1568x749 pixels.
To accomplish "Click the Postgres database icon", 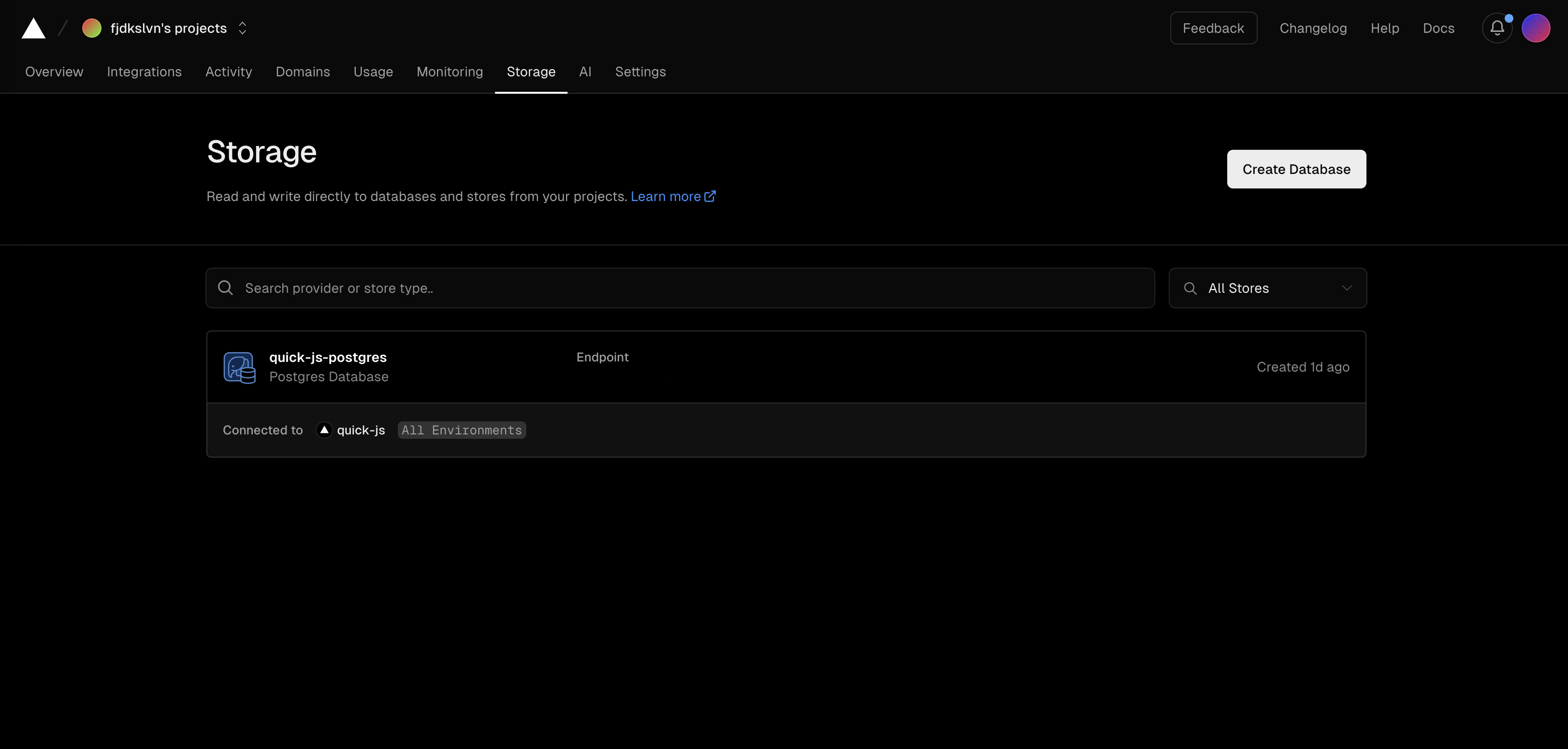I will pyautogui.click(x=239, y=368).
